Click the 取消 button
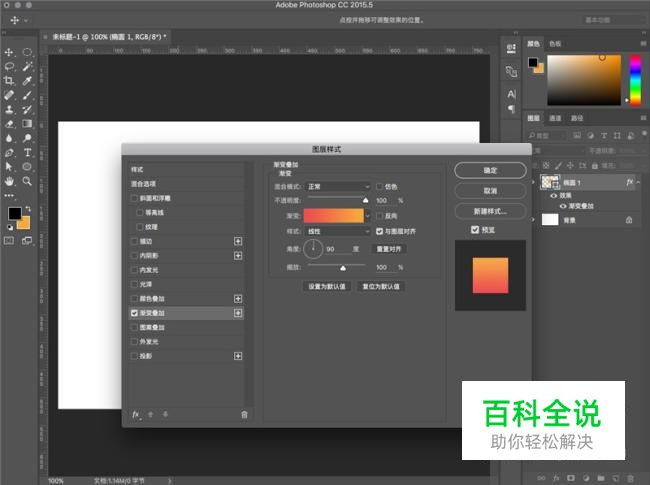 [x=490, y=191]
